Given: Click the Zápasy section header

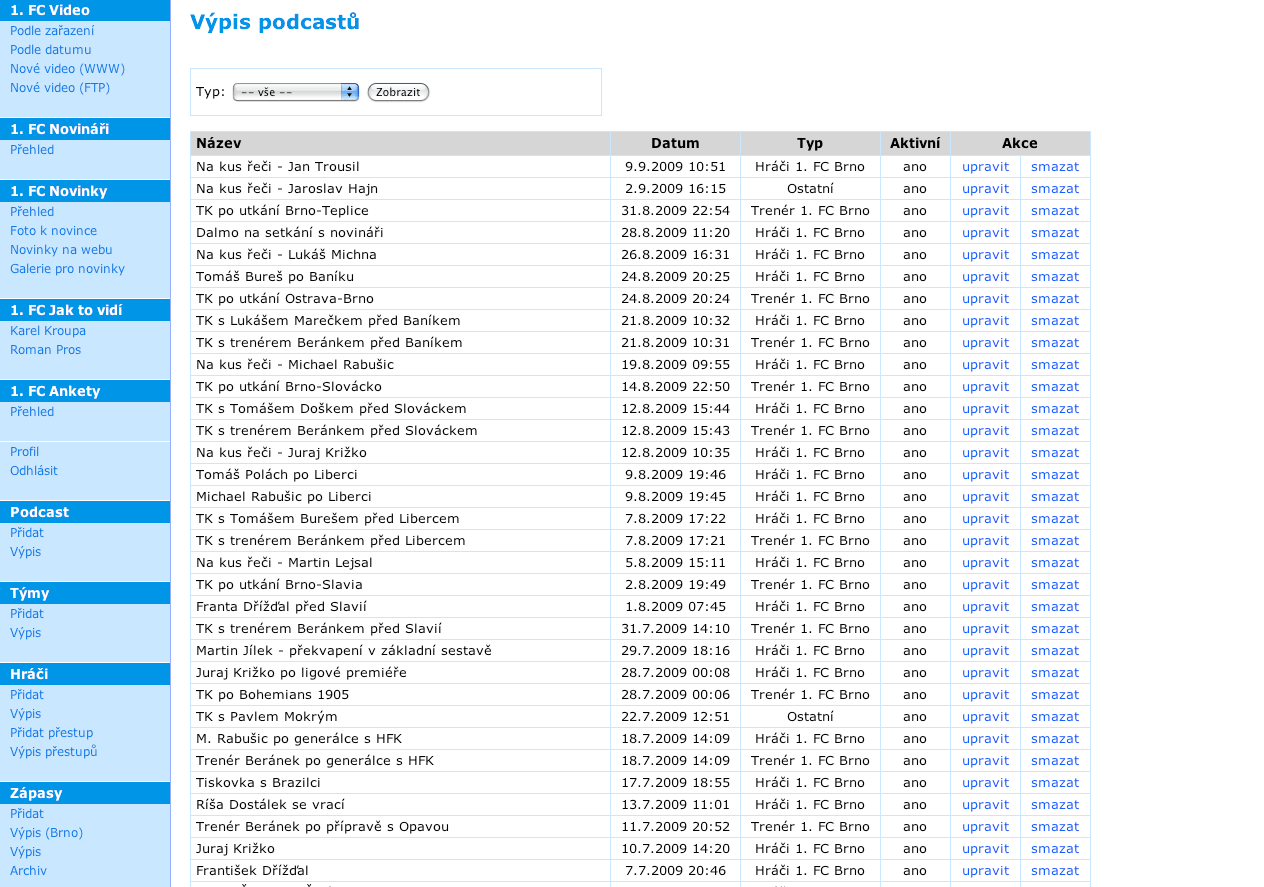Looking at the screenshot, I should pos(85,793).
